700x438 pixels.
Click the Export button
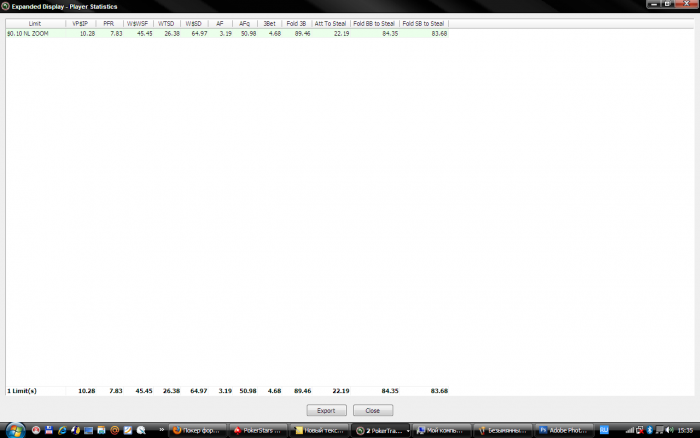pyautogui.click(x=326, y=410)
